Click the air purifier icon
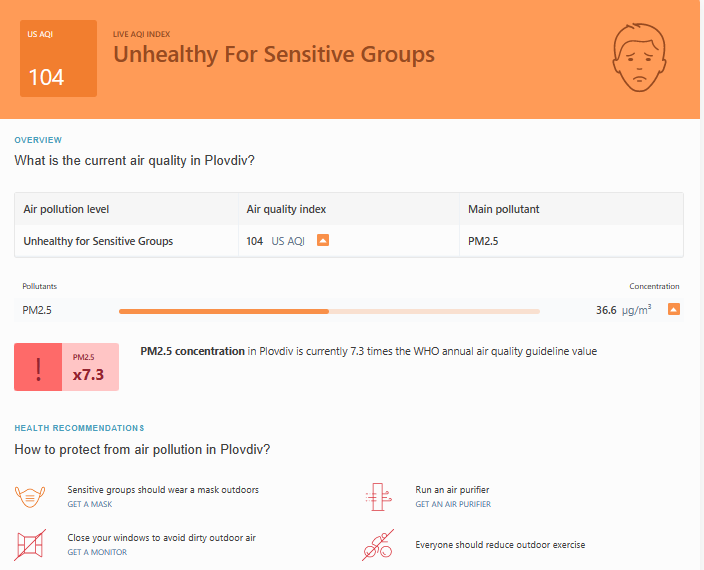This screenshot has height=570, width=704. pos(379,496)
